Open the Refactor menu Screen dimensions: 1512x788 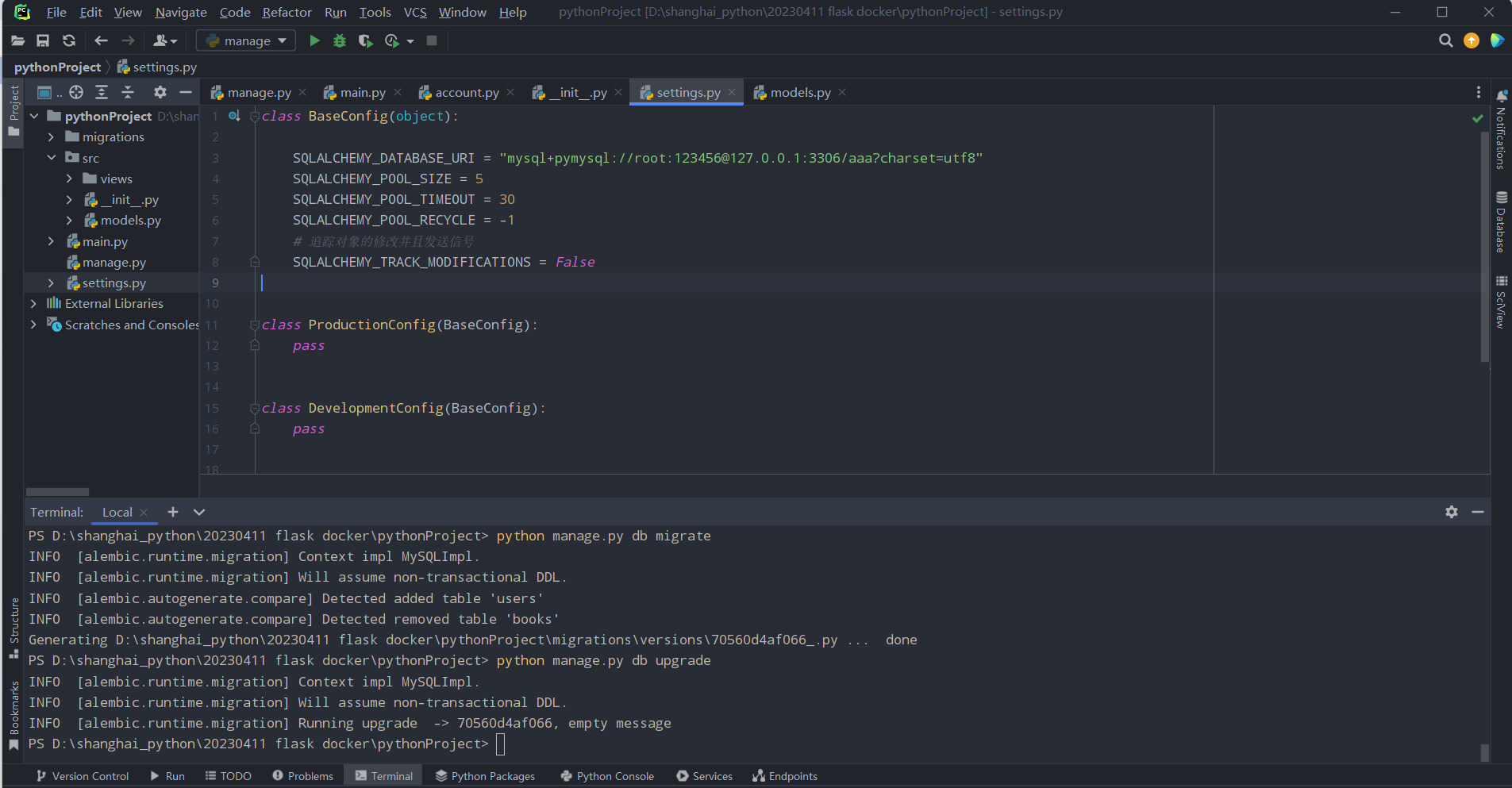287,12
